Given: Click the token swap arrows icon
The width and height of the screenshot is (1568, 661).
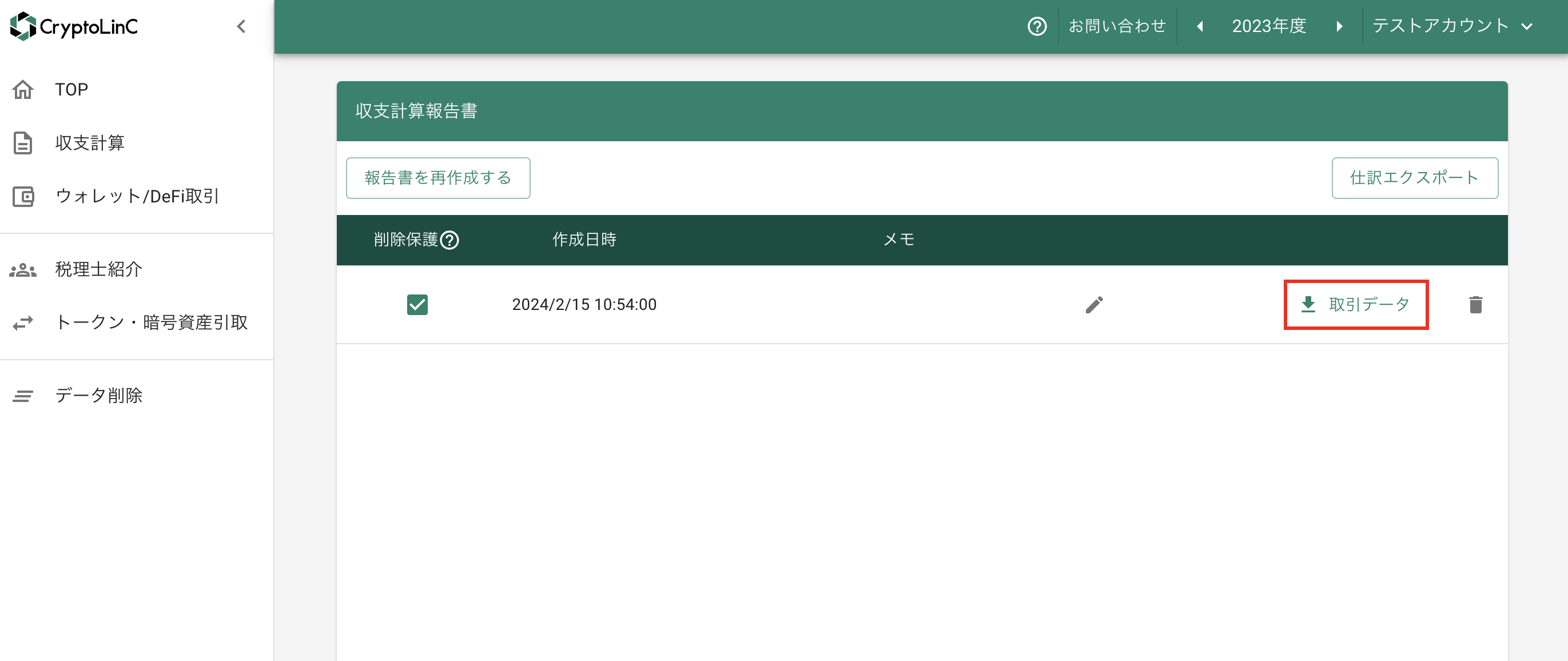Looking at the screenshot, I should [23, 322].
